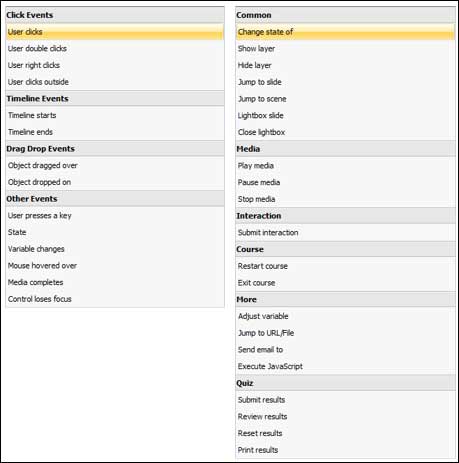Pick "Timeline starts" event
459x463 pixels.
[115, 115]
